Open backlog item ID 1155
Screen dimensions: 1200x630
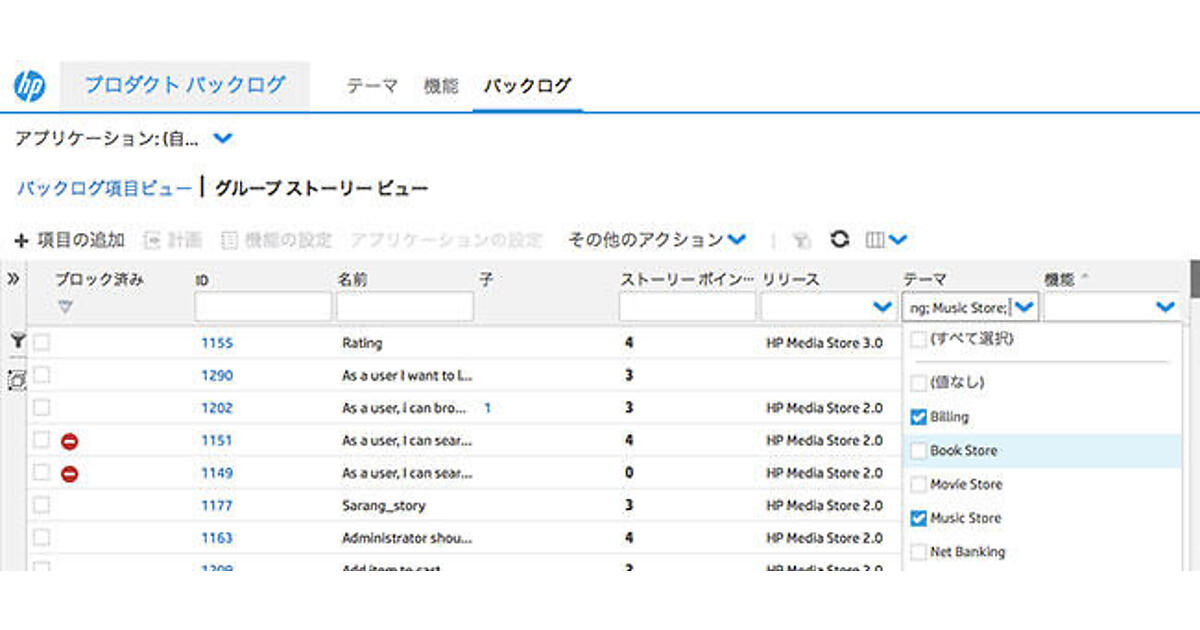click(217, 343)
